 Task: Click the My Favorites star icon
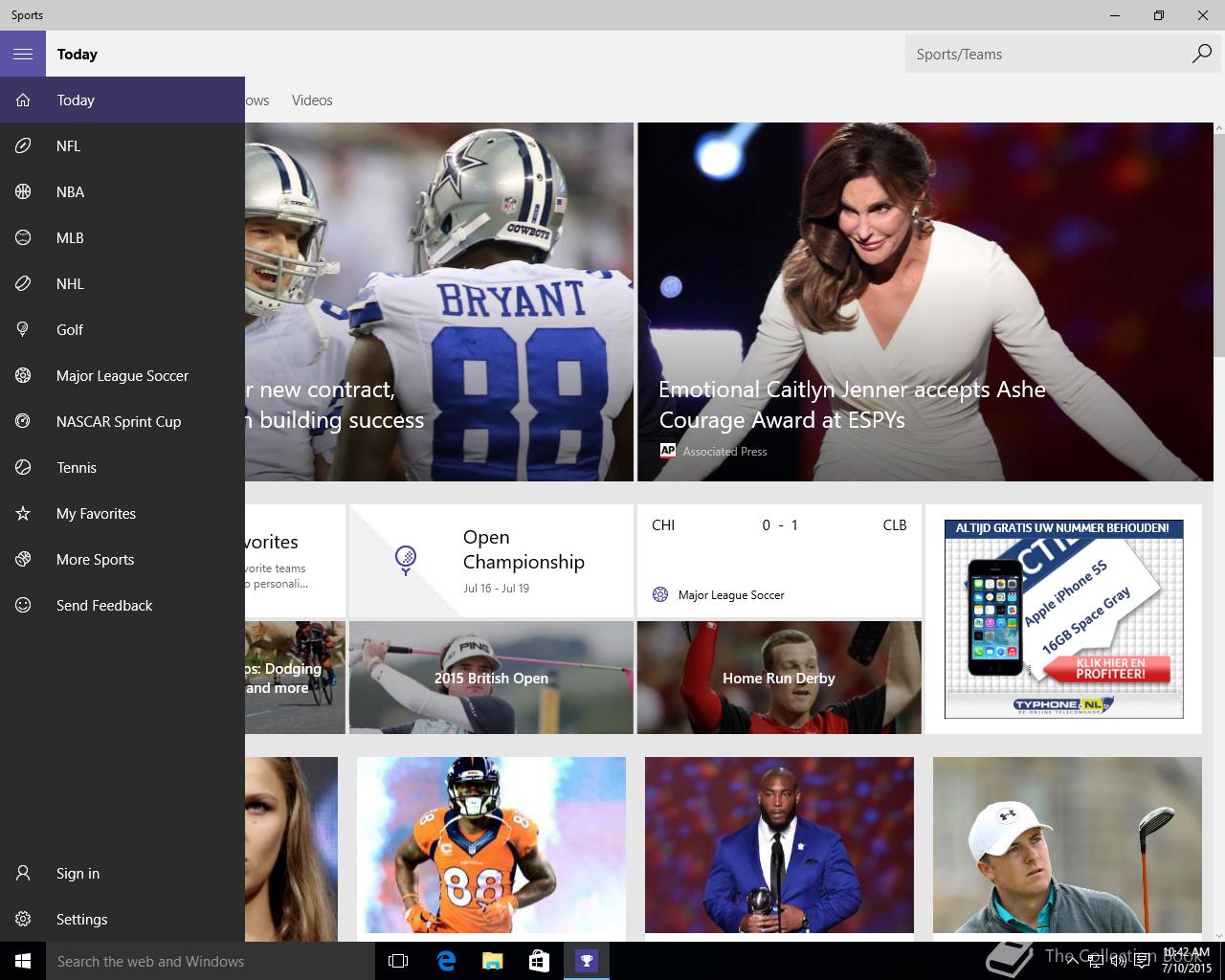23,513
